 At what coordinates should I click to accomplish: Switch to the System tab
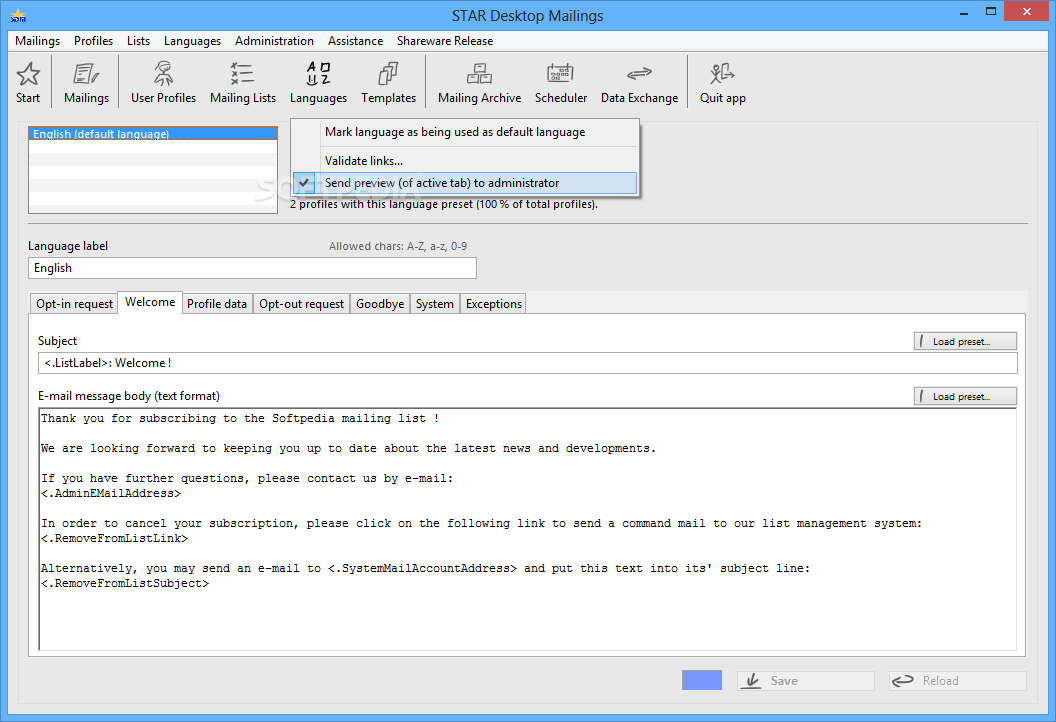[434, 304]
